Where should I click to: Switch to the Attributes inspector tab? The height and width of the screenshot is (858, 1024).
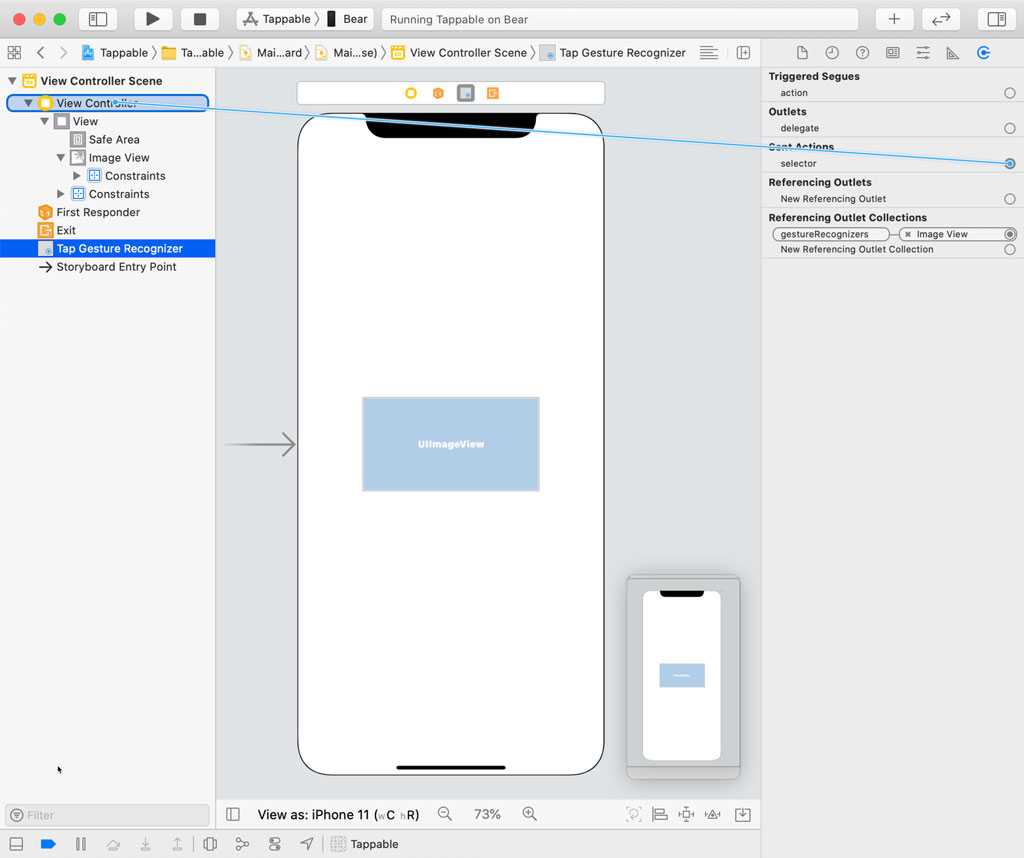coord(923,53)
